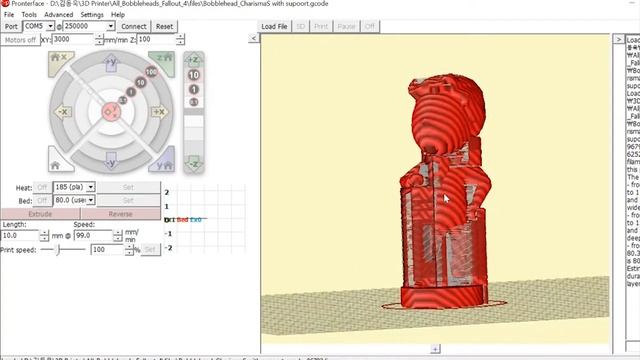Select 100 mm XY jog distance
Image resolution: width=640 pixels, height=360 pixels.
151,72
